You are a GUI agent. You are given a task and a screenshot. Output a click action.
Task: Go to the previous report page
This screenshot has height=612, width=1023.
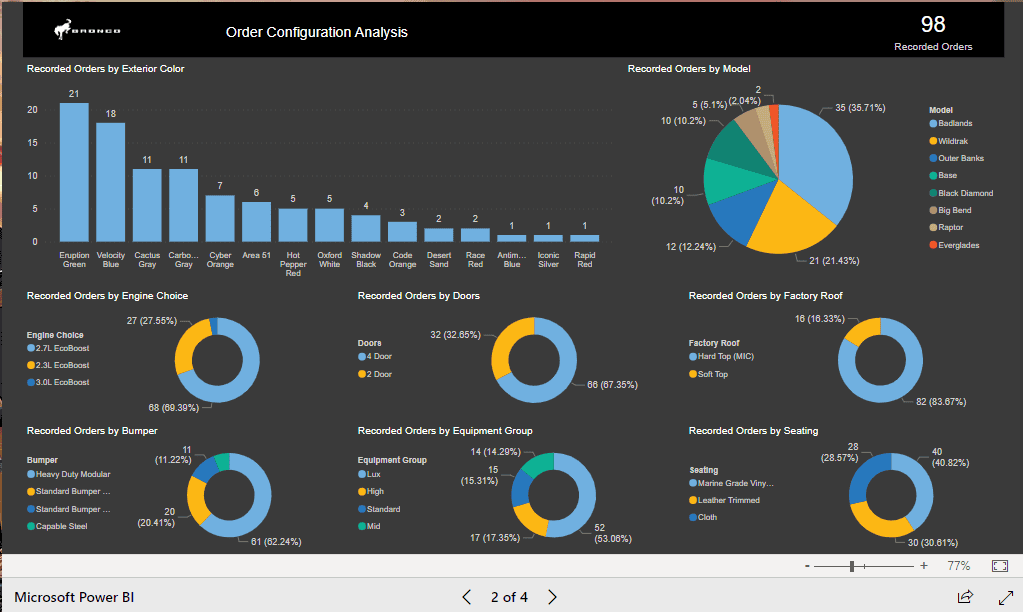(466, 597)
